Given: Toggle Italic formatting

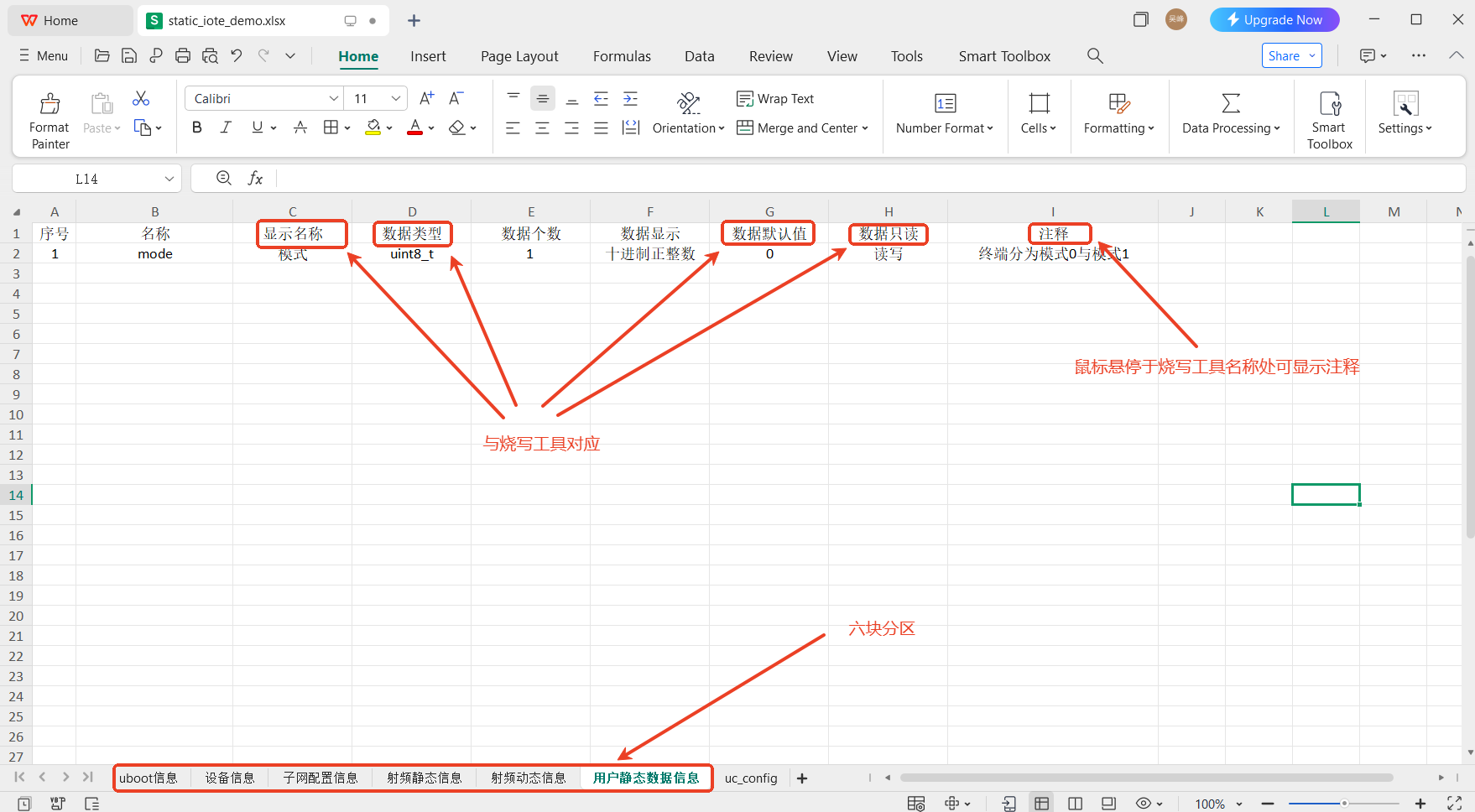Looking at the screenshot, I should pos(226,128).
